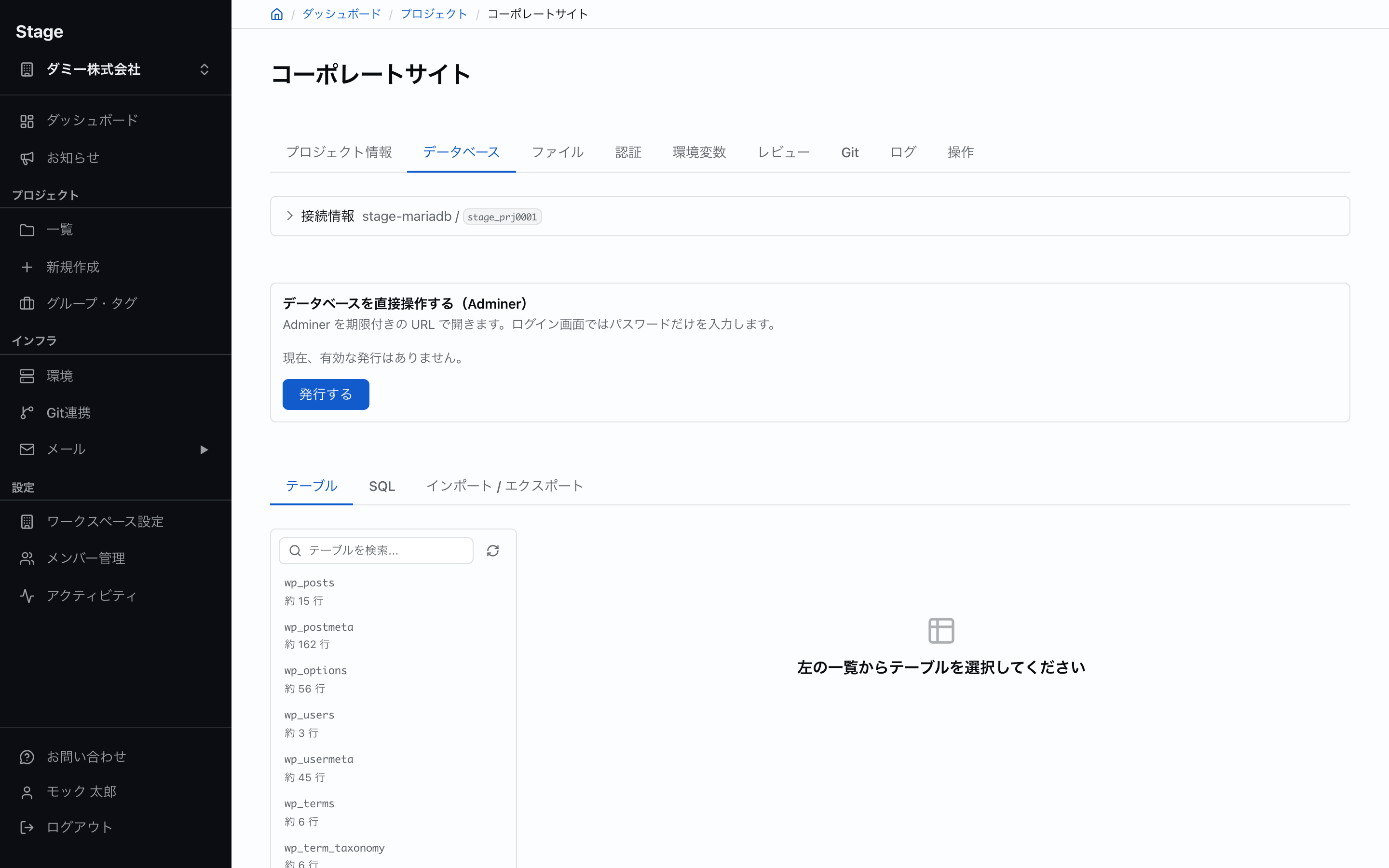Screen dimensions: 1389x868
Task: Select the SQL sub-tab
Action: coord(381,486)
